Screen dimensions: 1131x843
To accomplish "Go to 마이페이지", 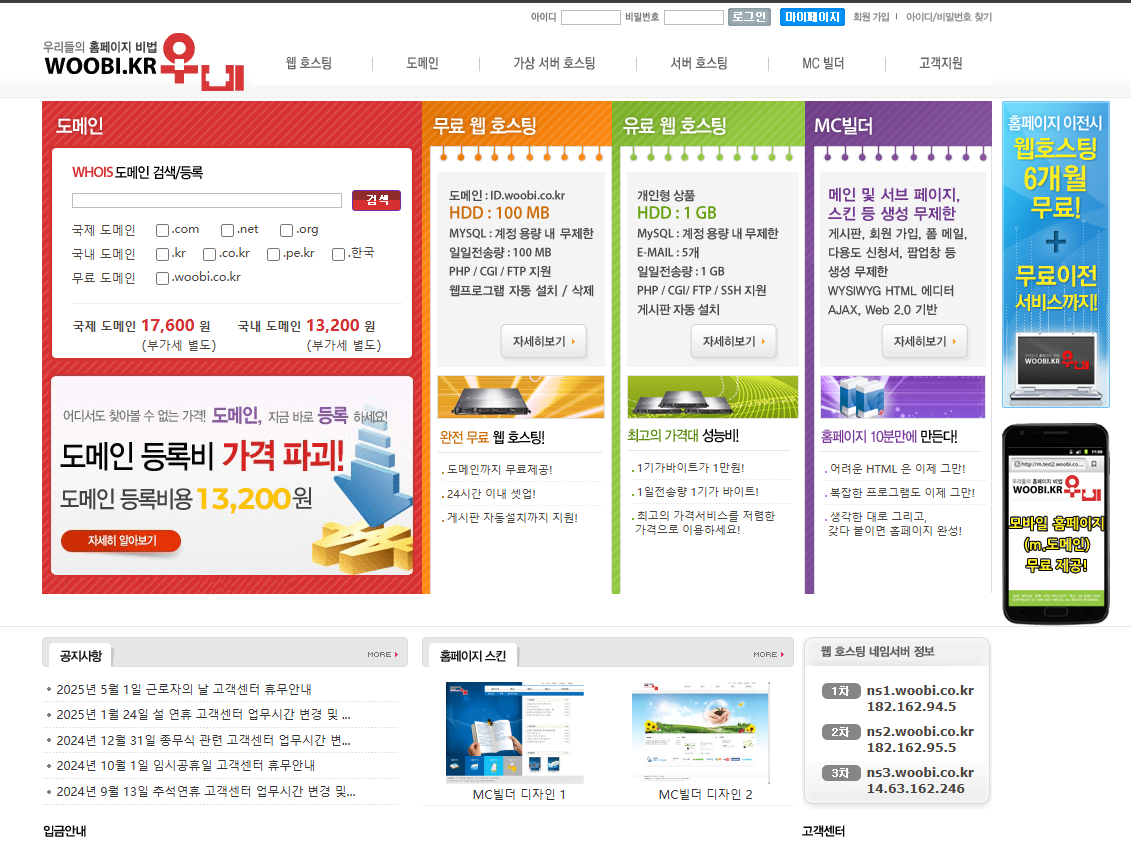I will [812, 17].
